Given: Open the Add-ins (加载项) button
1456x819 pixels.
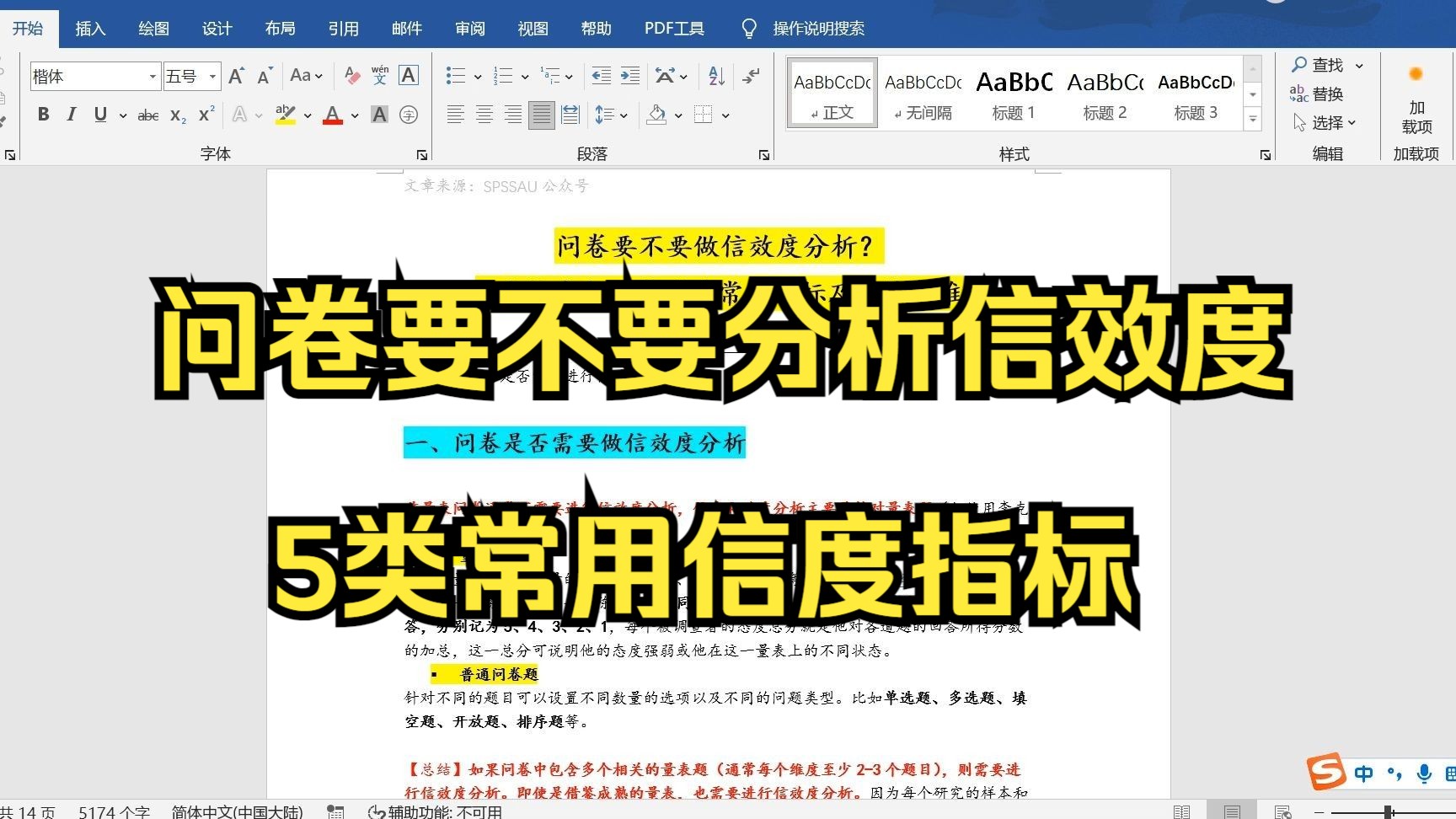Looking at the screenshot, I should (x=1416, y=101).
